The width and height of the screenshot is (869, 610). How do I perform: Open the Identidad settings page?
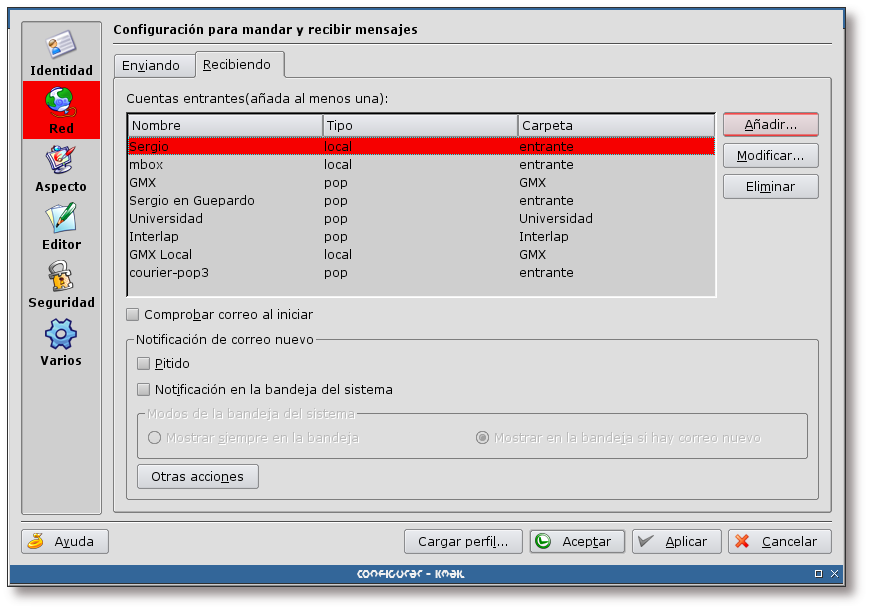click(x=60, y=51)
